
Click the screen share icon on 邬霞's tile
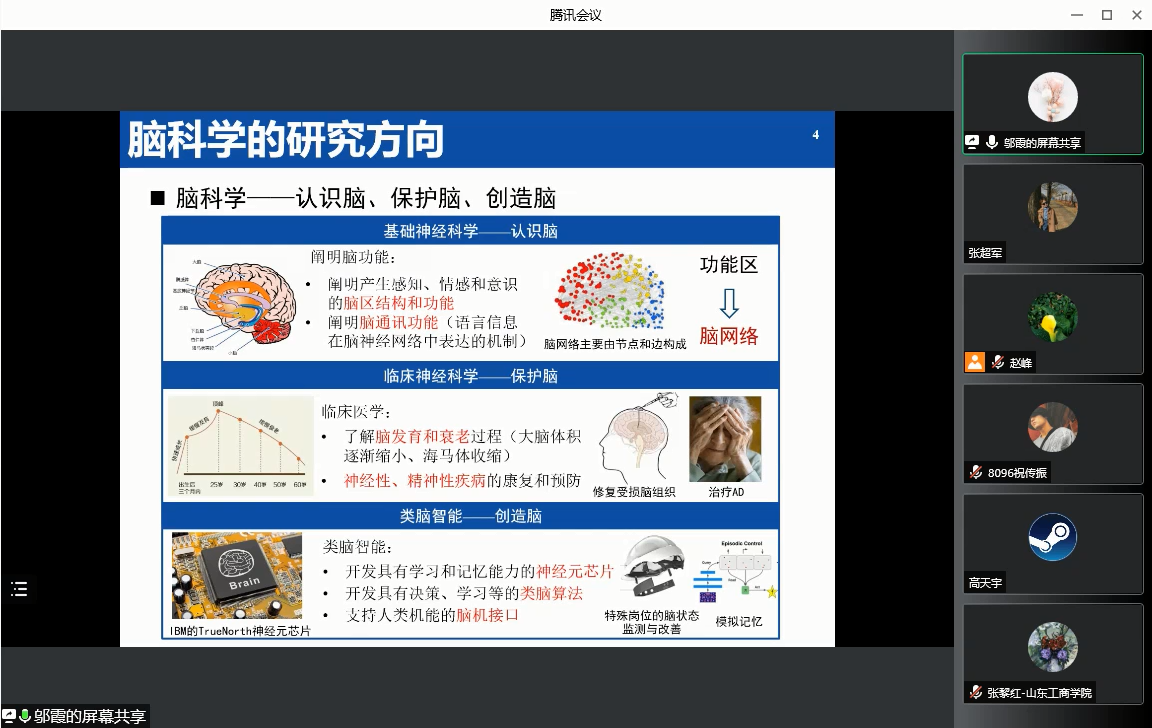[972, 143]
